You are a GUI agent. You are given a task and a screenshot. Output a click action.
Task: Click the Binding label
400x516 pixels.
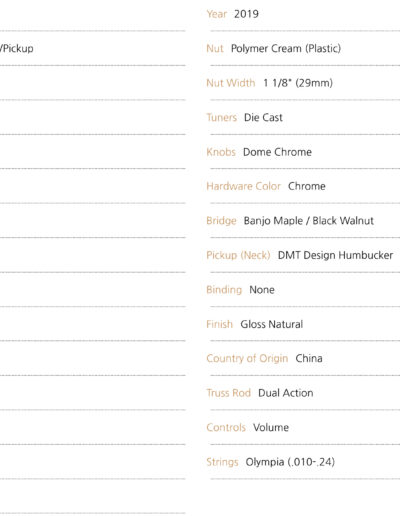pos(224,290)
